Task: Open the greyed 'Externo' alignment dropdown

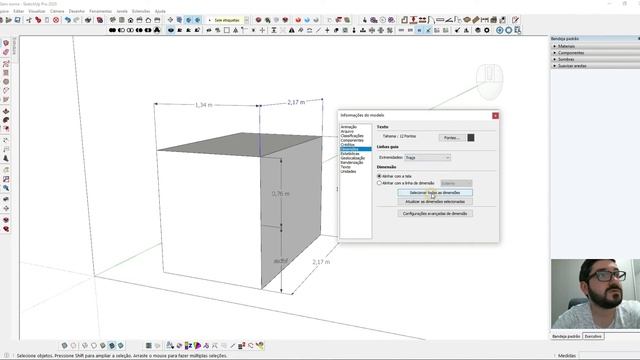Action: pos(456,183)
